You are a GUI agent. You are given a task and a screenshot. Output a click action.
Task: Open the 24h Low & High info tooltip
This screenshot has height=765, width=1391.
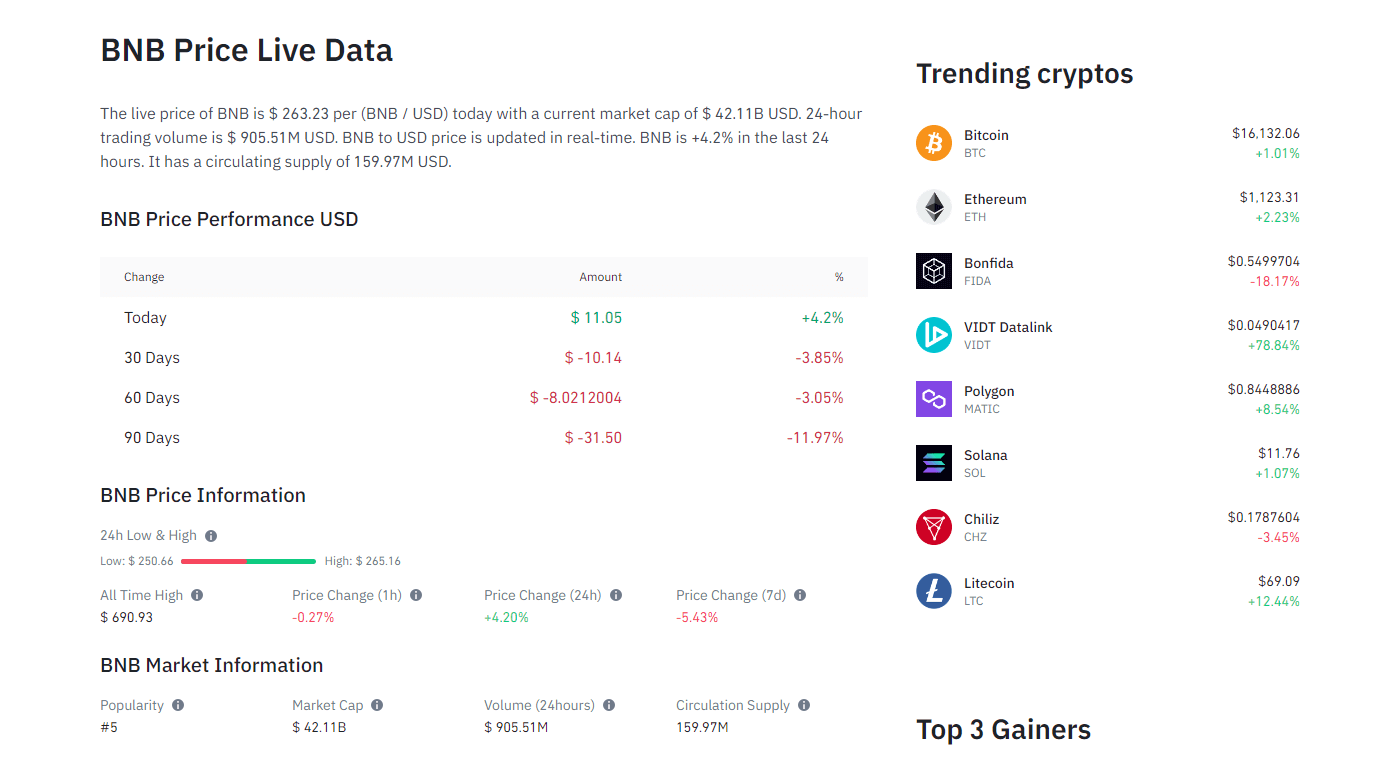click(211, 536)
